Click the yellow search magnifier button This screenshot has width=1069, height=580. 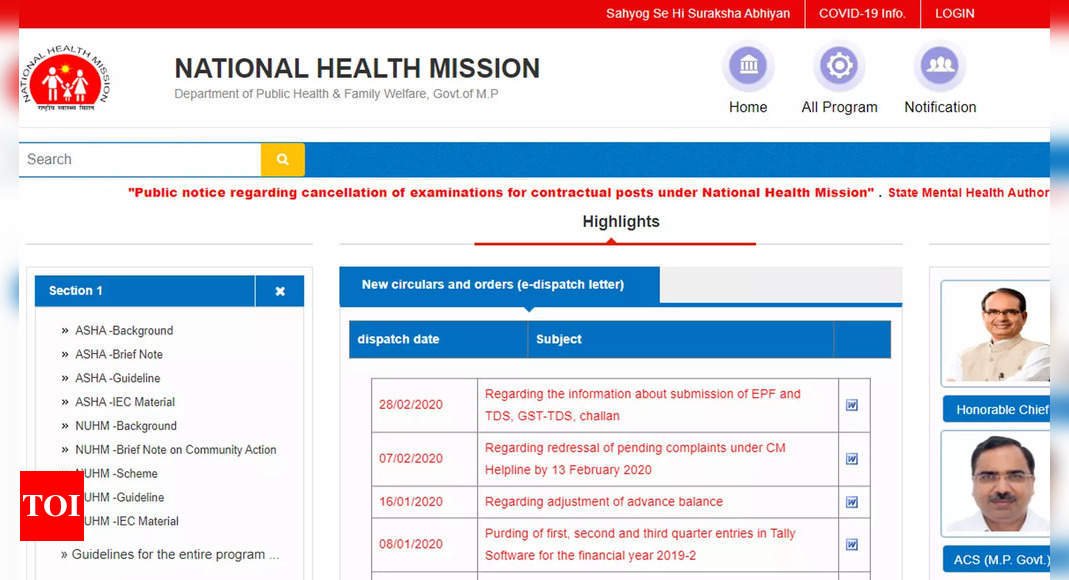(x=282, y=159)
